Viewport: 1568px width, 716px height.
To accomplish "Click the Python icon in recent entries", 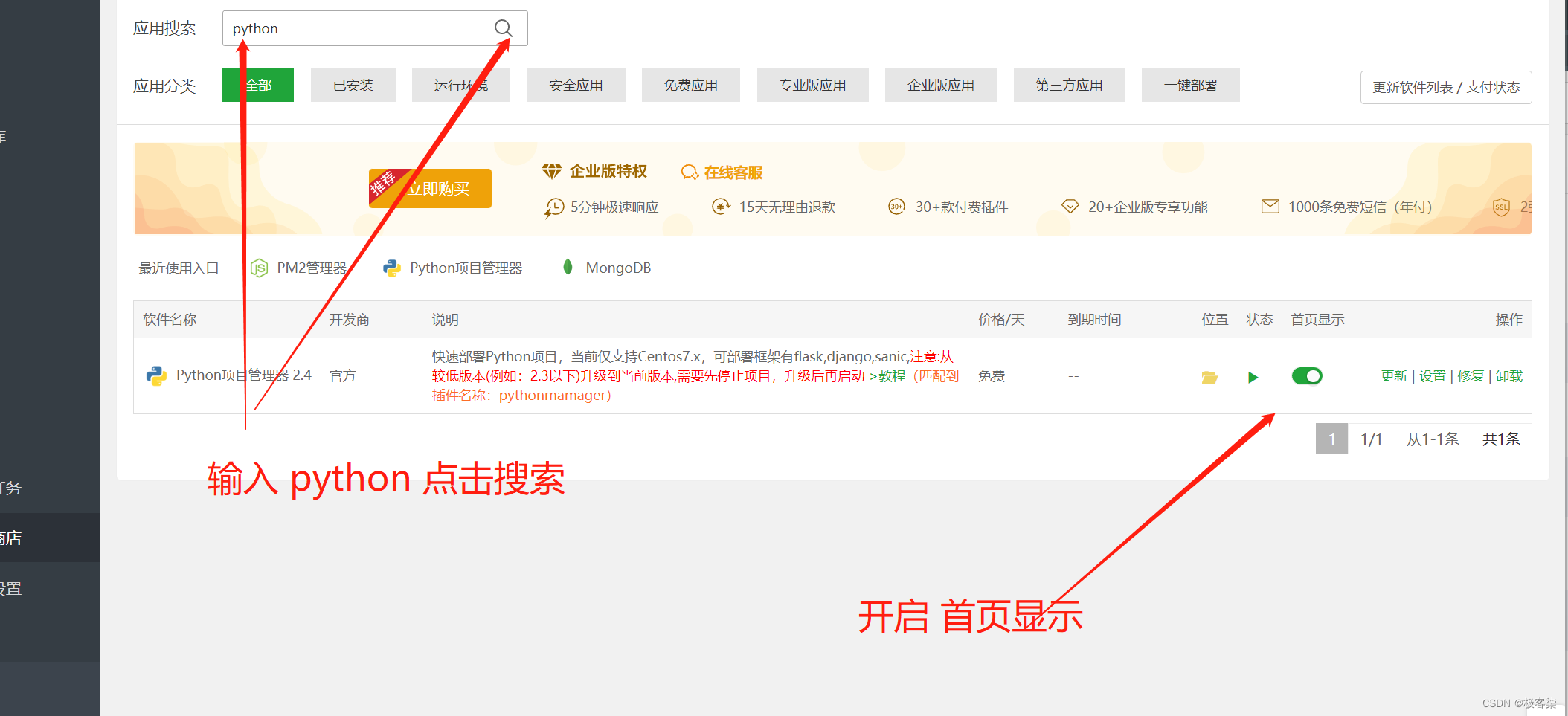I will [x=392, y=268].
